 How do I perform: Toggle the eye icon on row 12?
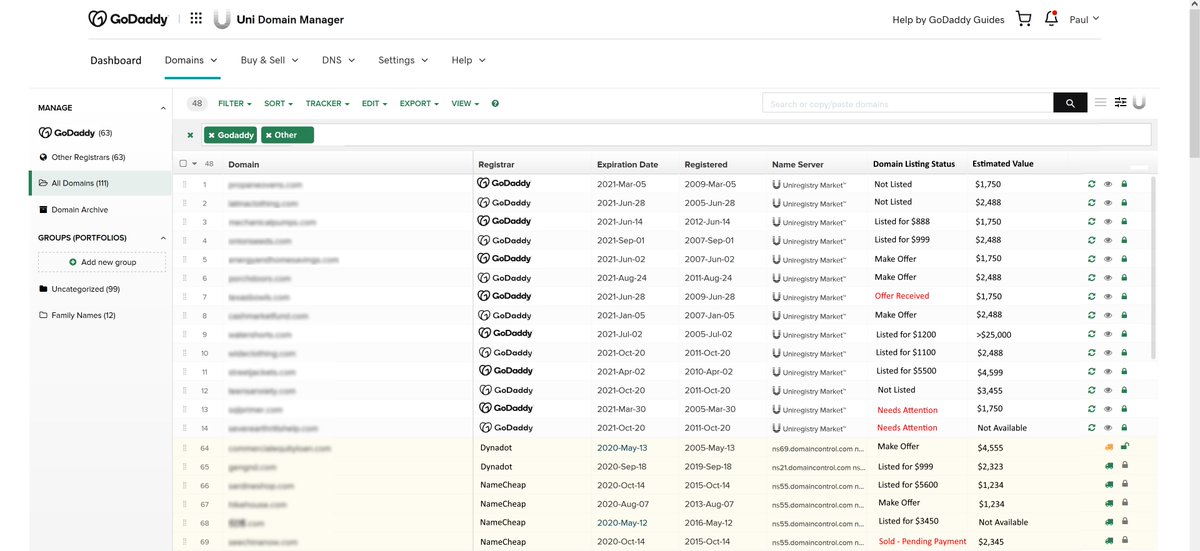click(x=1108, y=390)
